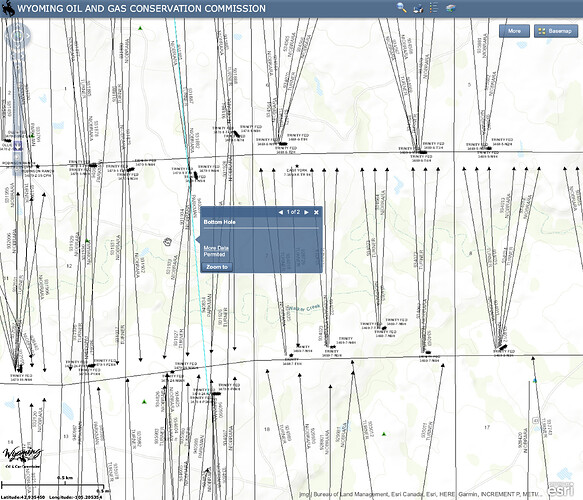Pan map left with navigation wheel arrow
Viewport: 583px width, 500px height.
(x=7, y=36)
